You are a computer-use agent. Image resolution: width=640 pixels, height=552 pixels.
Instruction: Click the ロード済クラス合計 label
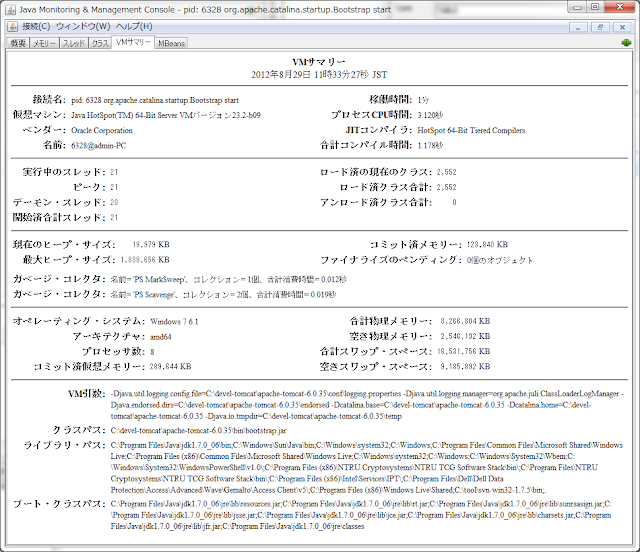(x=386, y=187)
